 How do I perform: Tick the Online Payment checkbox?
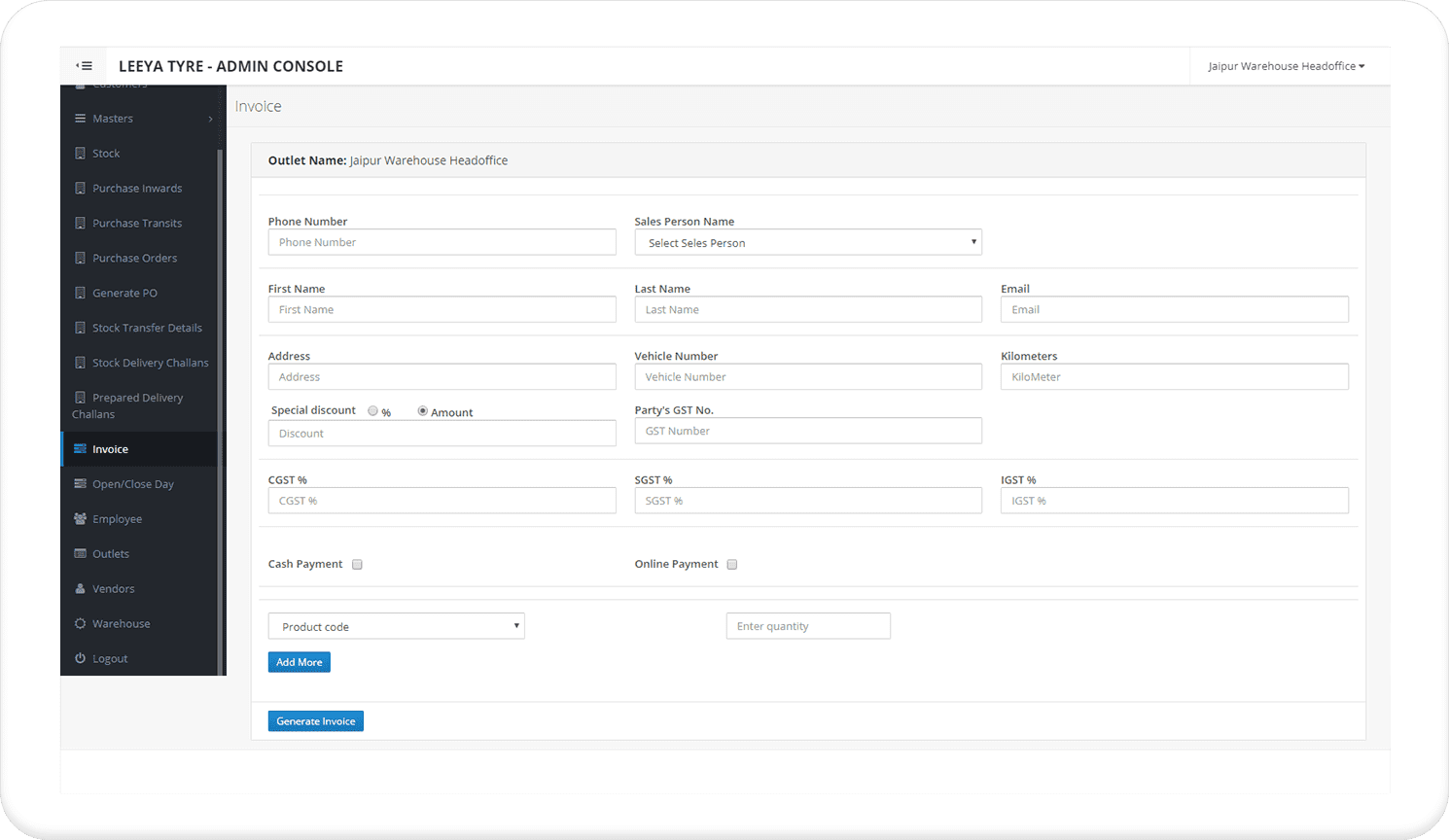[x=732, y=564]
